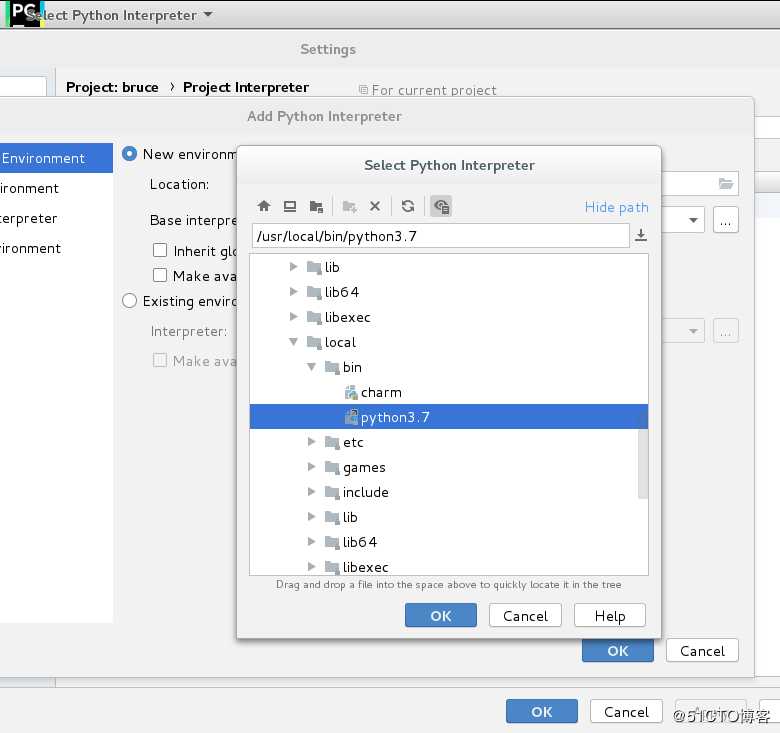Select the Existing environment radio button
The image size is (780, 733).
(x=129, y=301)
